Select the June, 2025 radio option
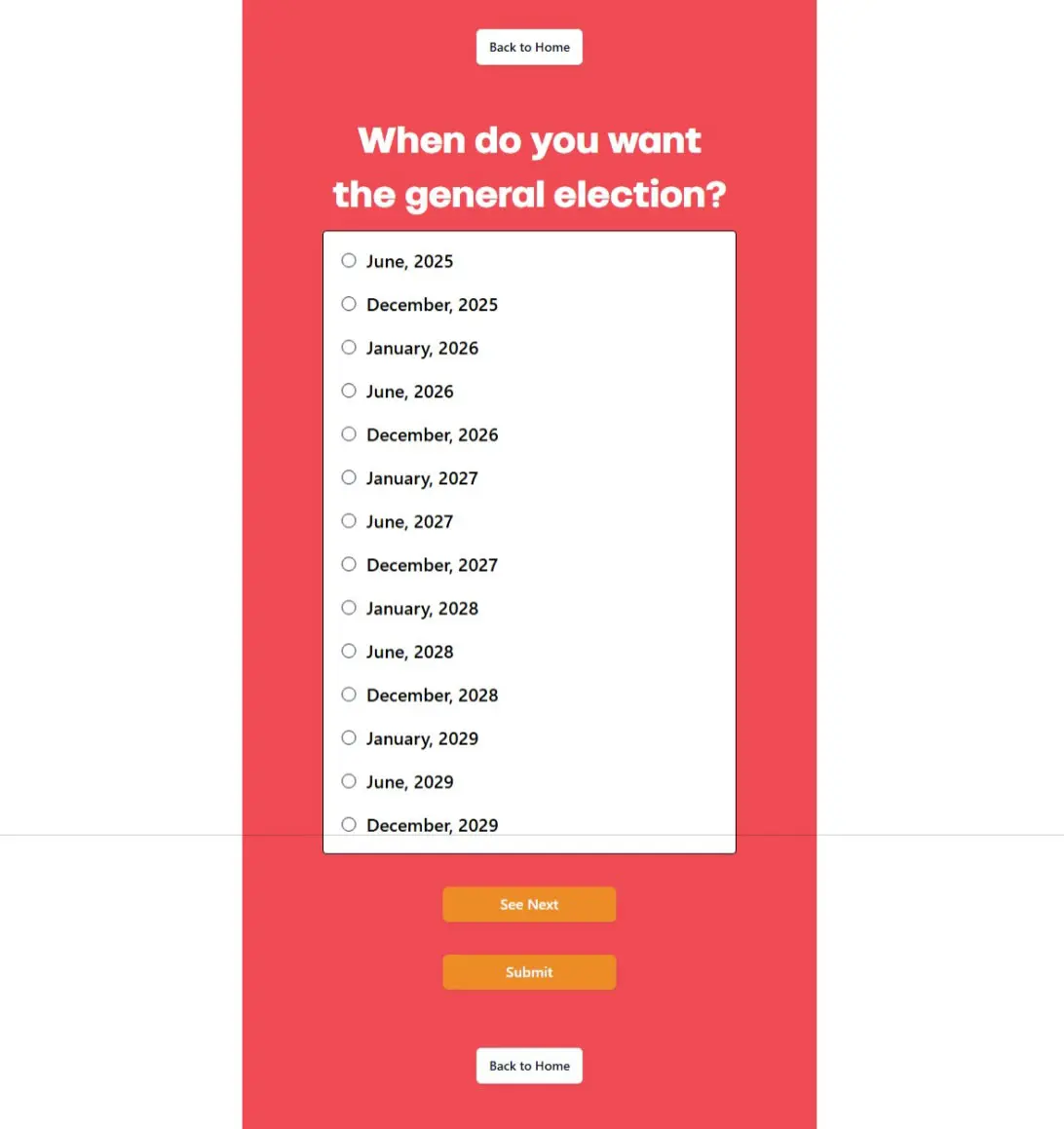 tap(349, 261)
